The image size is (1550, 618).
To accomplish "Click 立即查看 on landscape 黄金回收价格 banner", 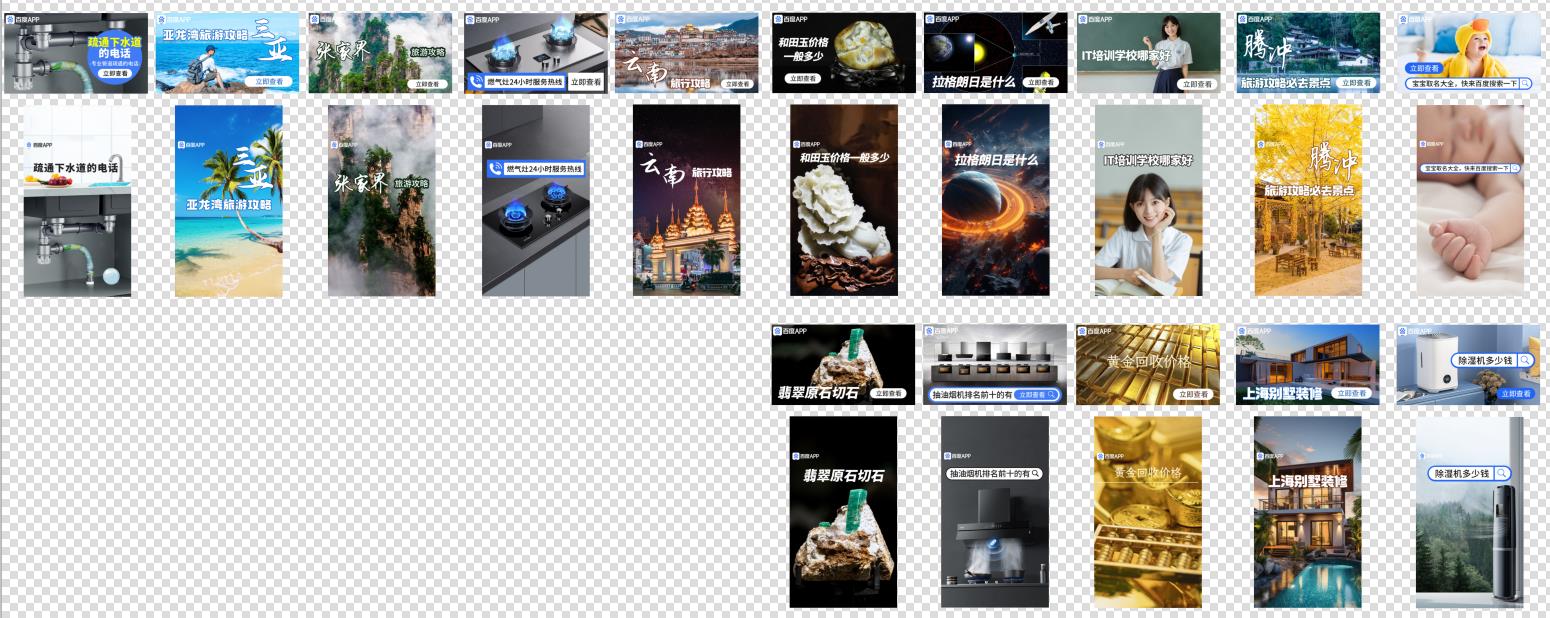I will 1193,395.
